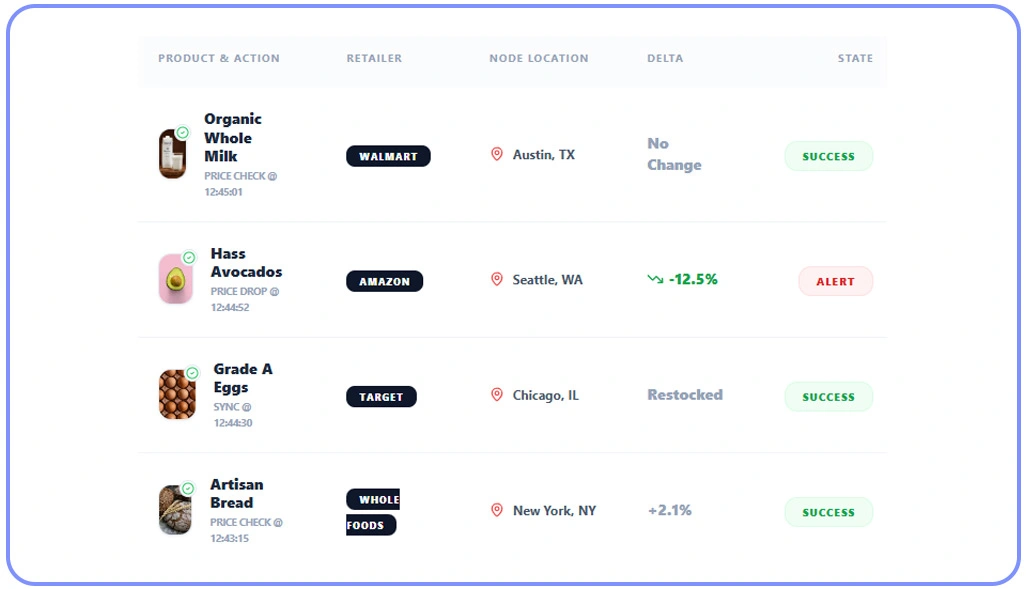1026x589 pixels.
Task: Click the location pin next to Chicago, IL
Action: pyautogui.click(x=497, y=395)
